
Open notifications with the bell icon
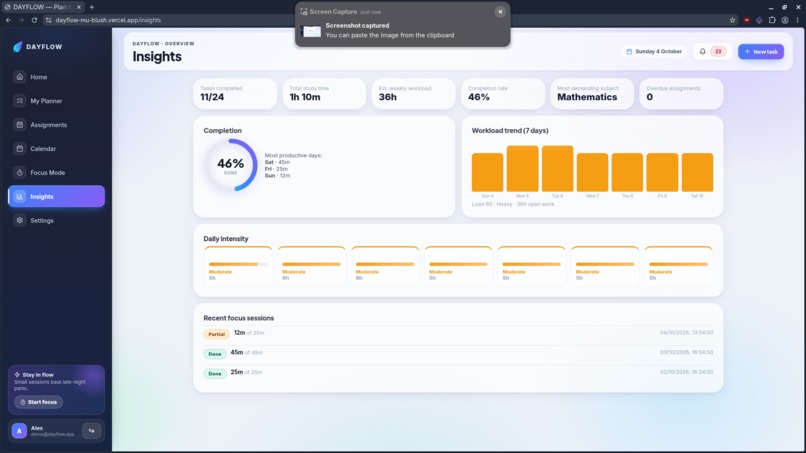click(x=703, y=51)
